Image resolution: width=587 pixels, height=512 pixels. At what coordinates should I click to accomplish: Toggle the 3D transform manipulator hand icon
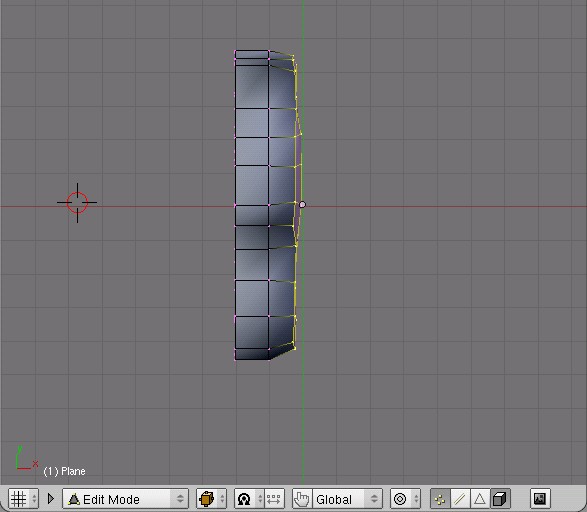click(x=302, y=499)
